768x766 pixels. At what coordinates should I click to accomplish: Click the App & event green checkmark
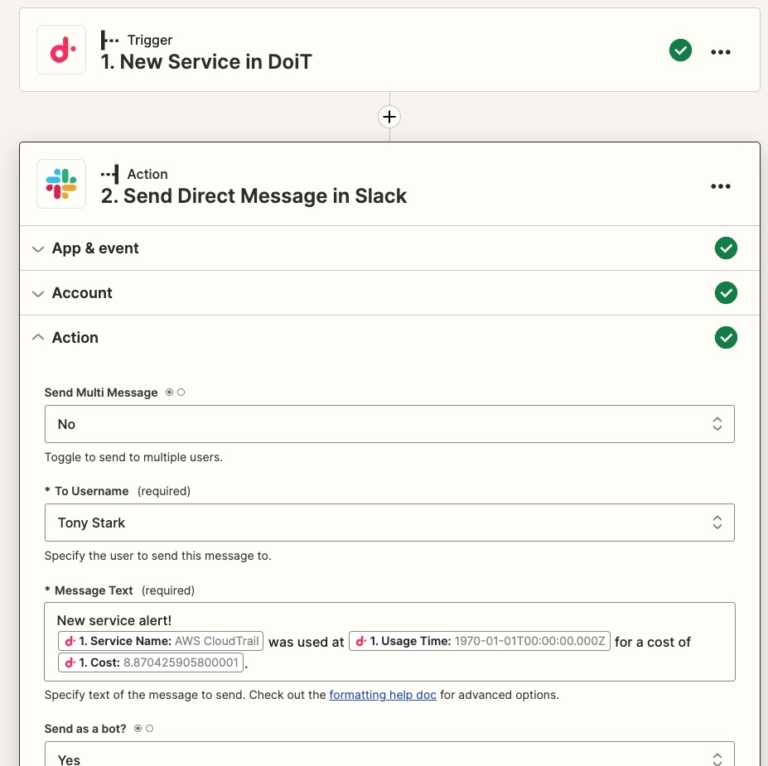(x=726, y=248)
